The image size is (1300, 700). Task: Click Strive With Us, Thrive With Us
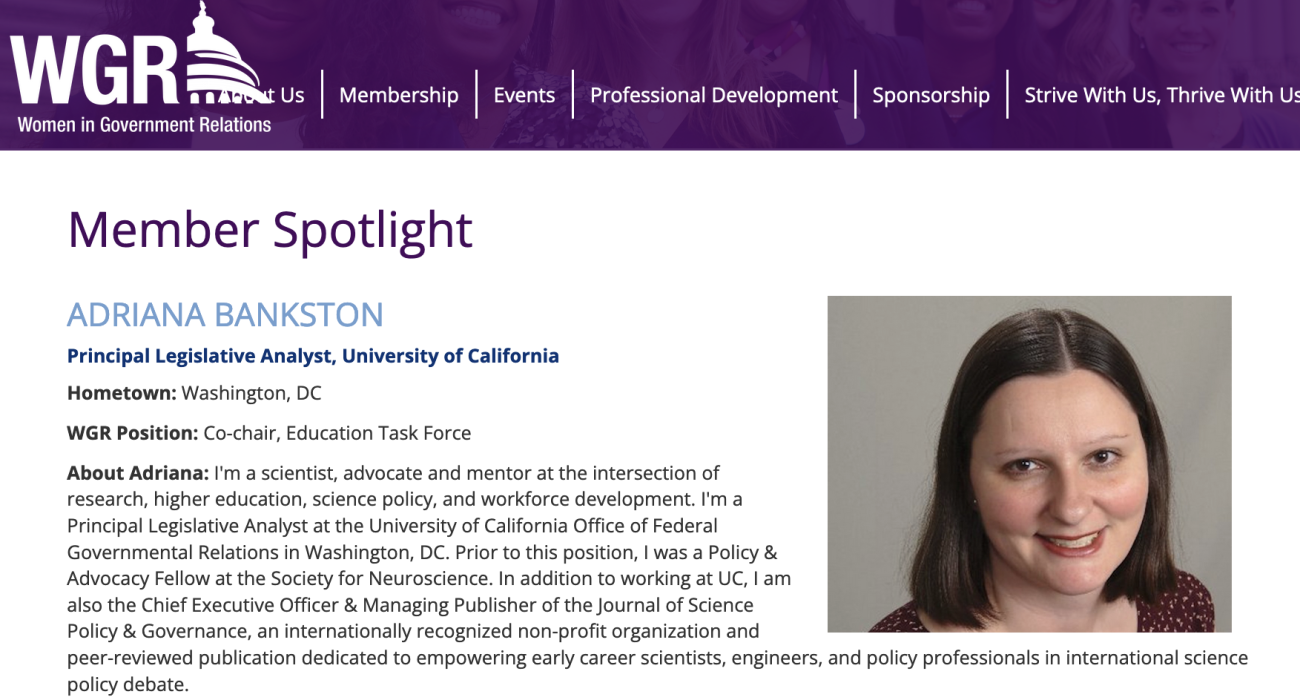(1161, 95)
